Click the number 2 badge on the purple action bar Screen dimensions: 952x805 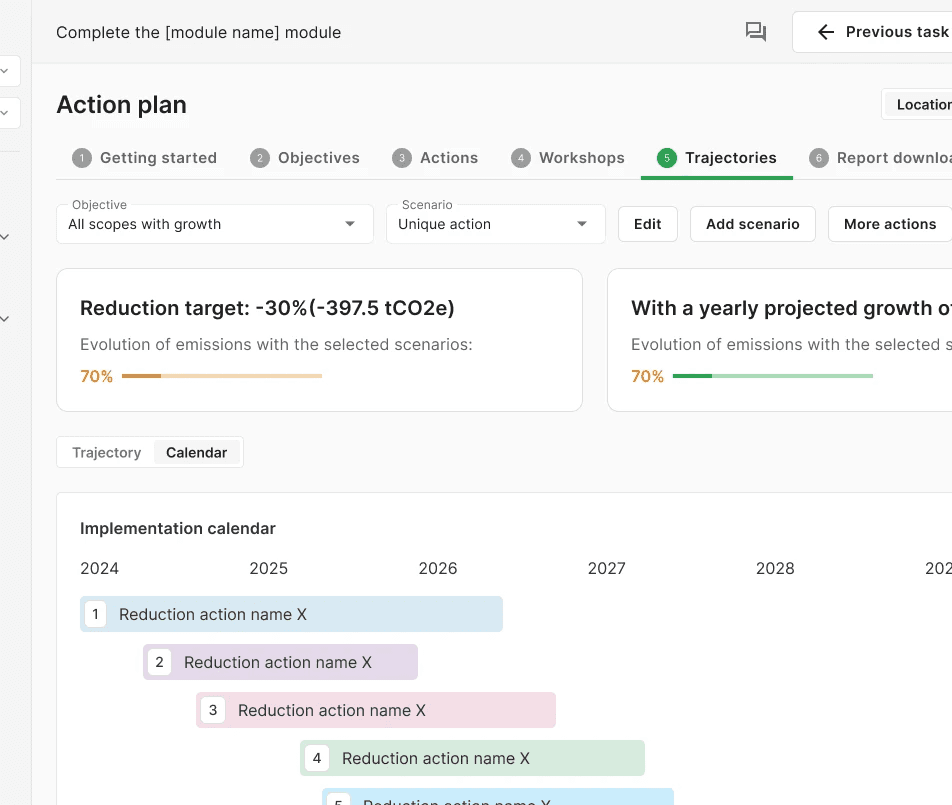(160, 662)
